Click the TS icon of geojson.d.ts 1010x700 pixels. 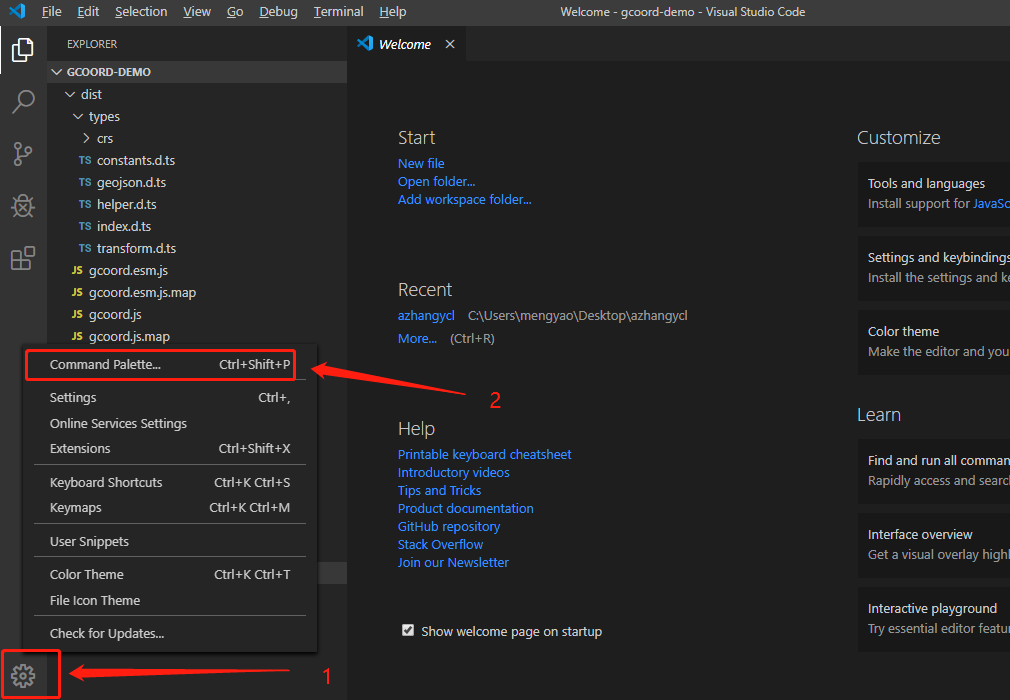[x=84, y=182]
